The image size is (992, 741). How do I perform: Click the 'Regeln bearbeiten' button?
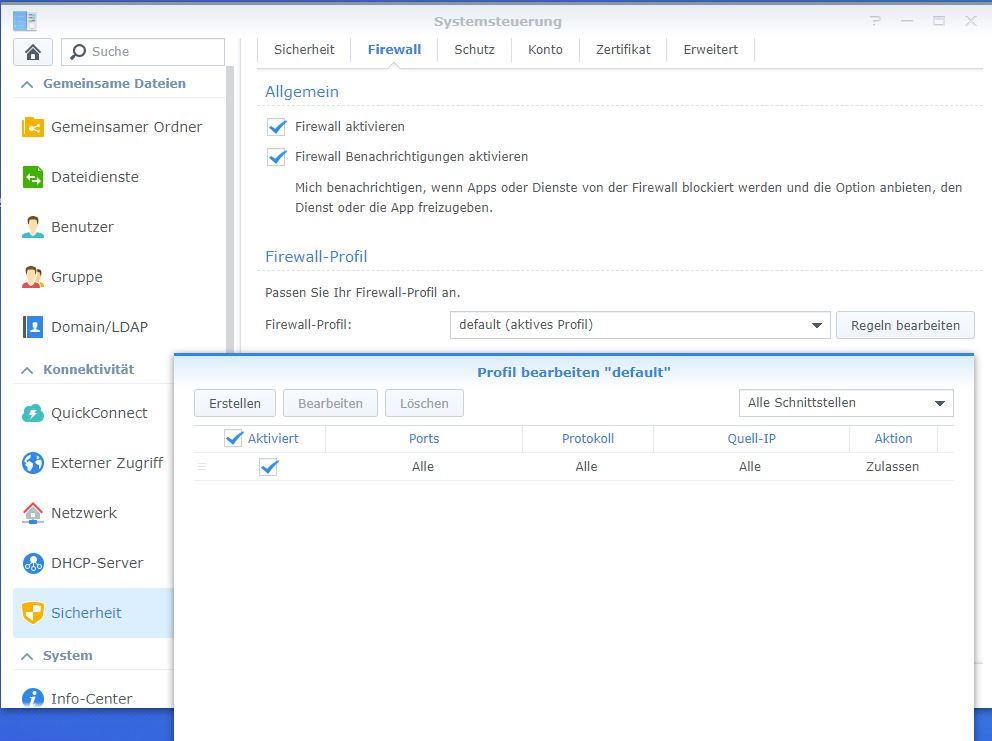click(905, 325)
